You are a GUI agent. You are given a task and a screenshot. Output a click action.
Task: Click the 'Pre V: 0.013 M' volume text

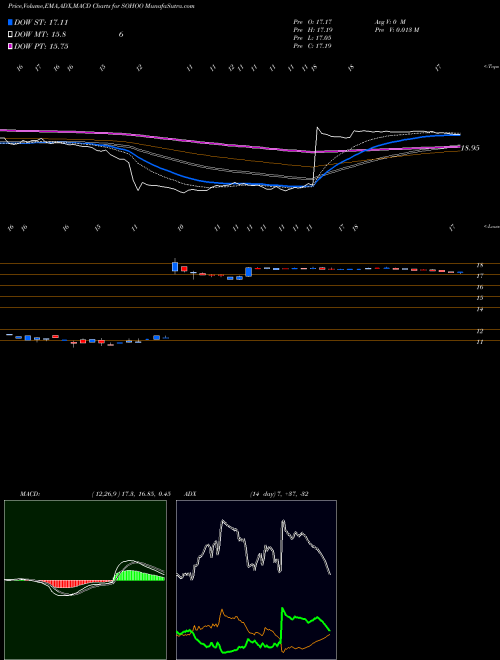(x=397, y=29)
